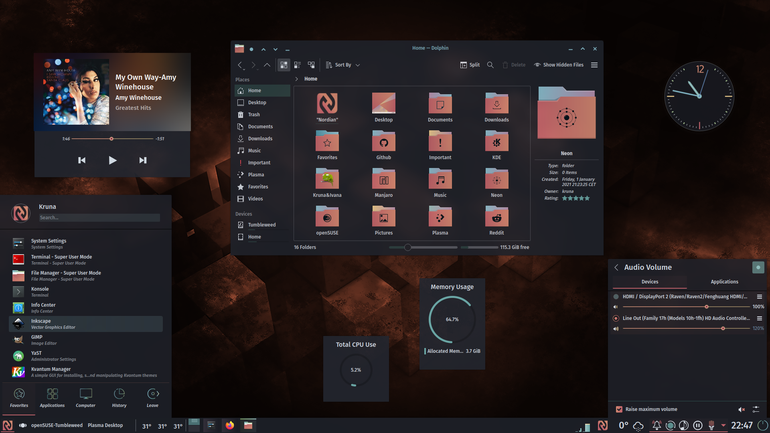Switch to icons view mode in Dolphin
The image size is (770, 433).
(284, 65)
